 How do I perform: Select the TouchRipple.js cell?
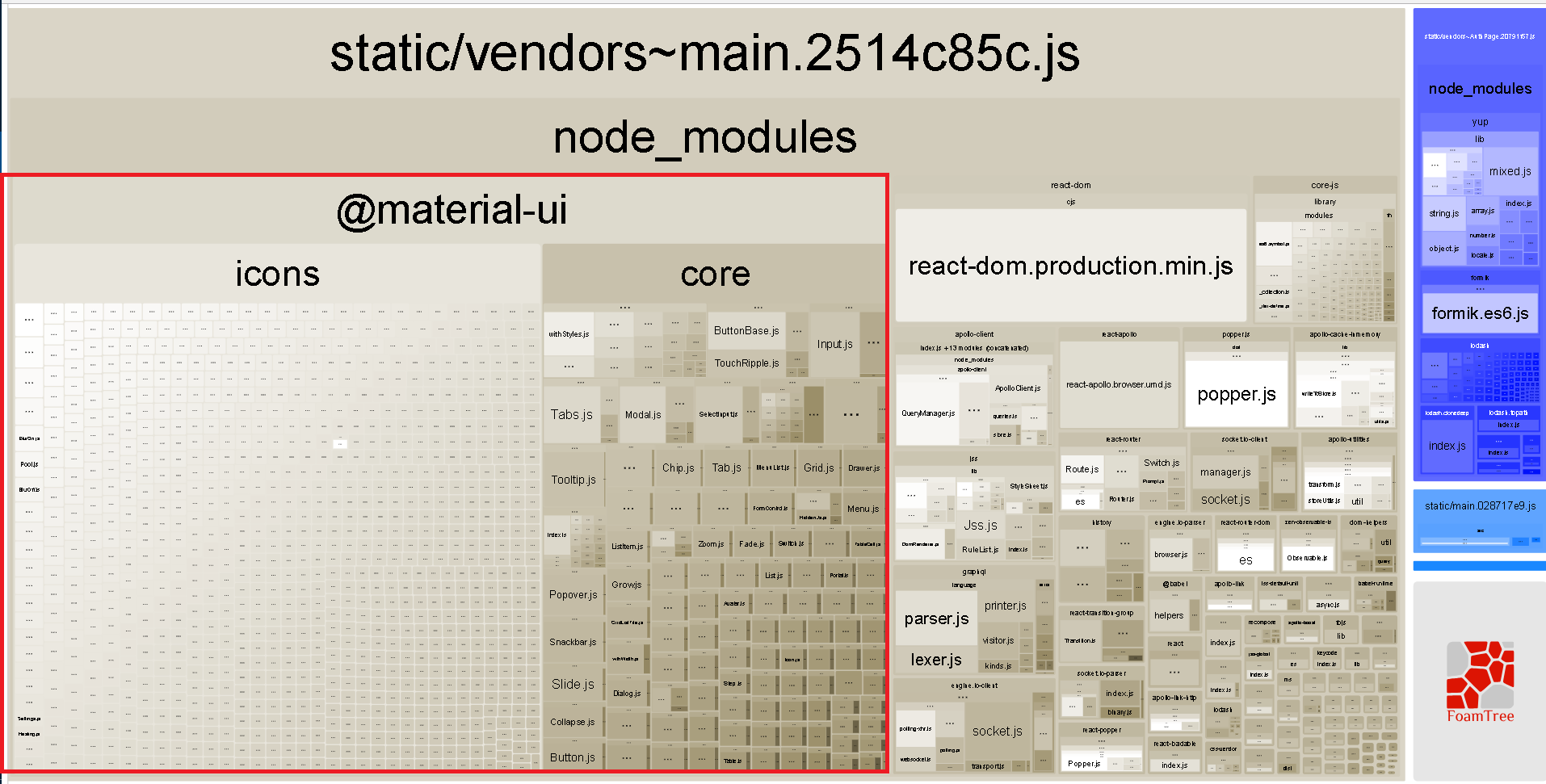[746, 363]
